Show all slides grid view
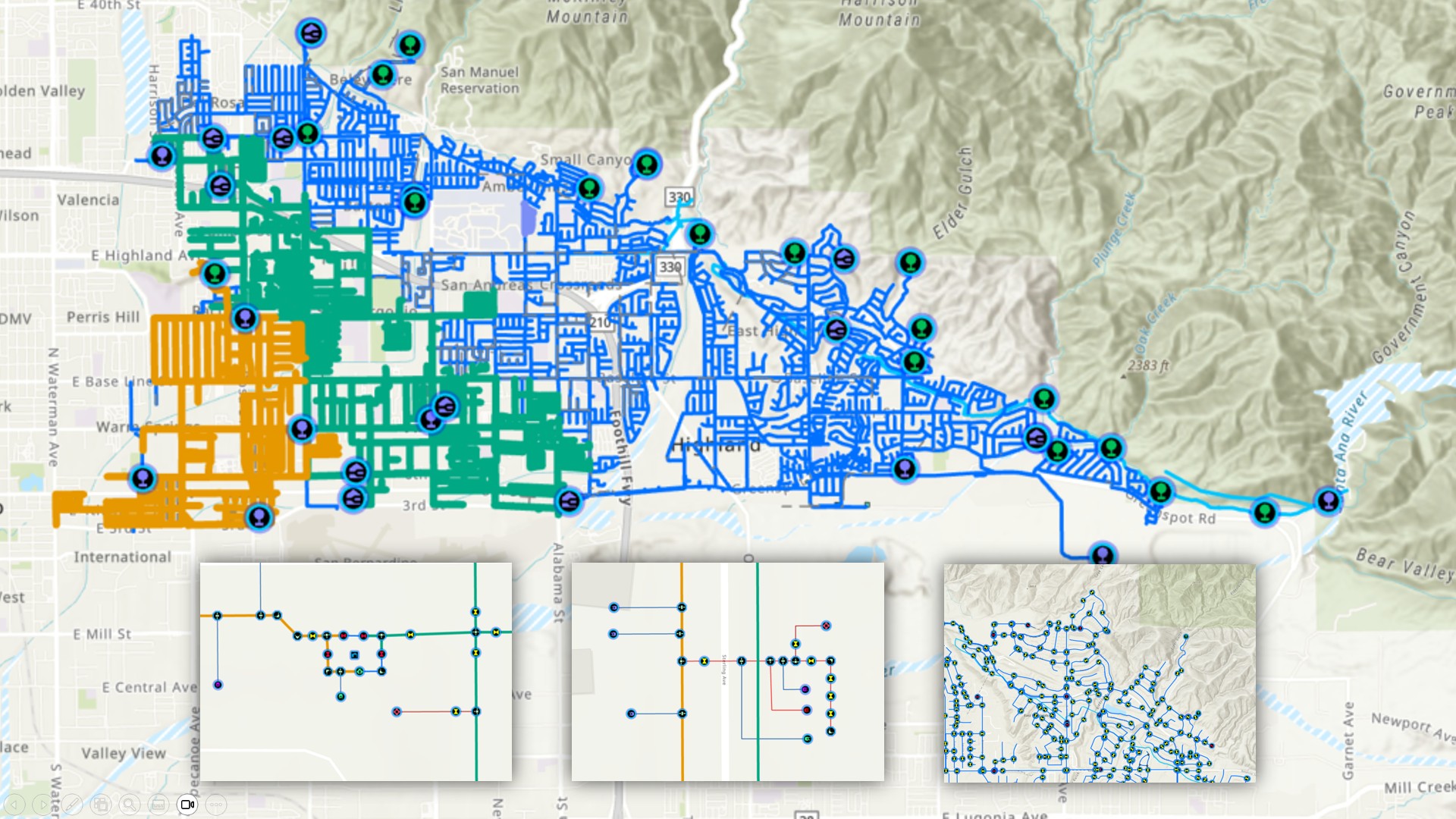1456x819 pixels. tap(101, 804)
